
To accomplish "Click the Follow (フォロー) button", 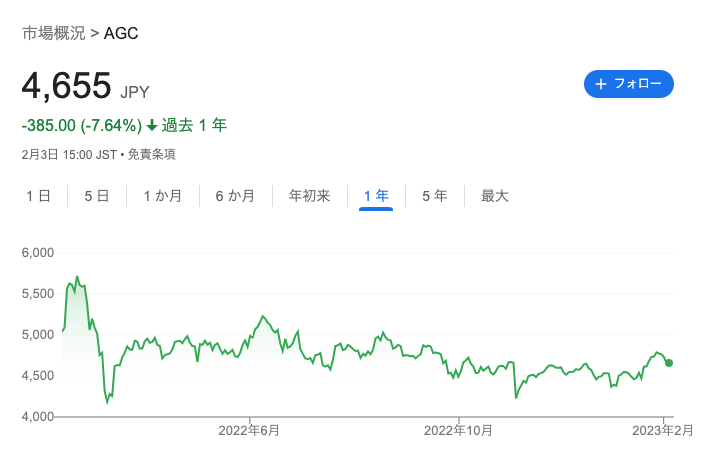I will pos(628,84).
